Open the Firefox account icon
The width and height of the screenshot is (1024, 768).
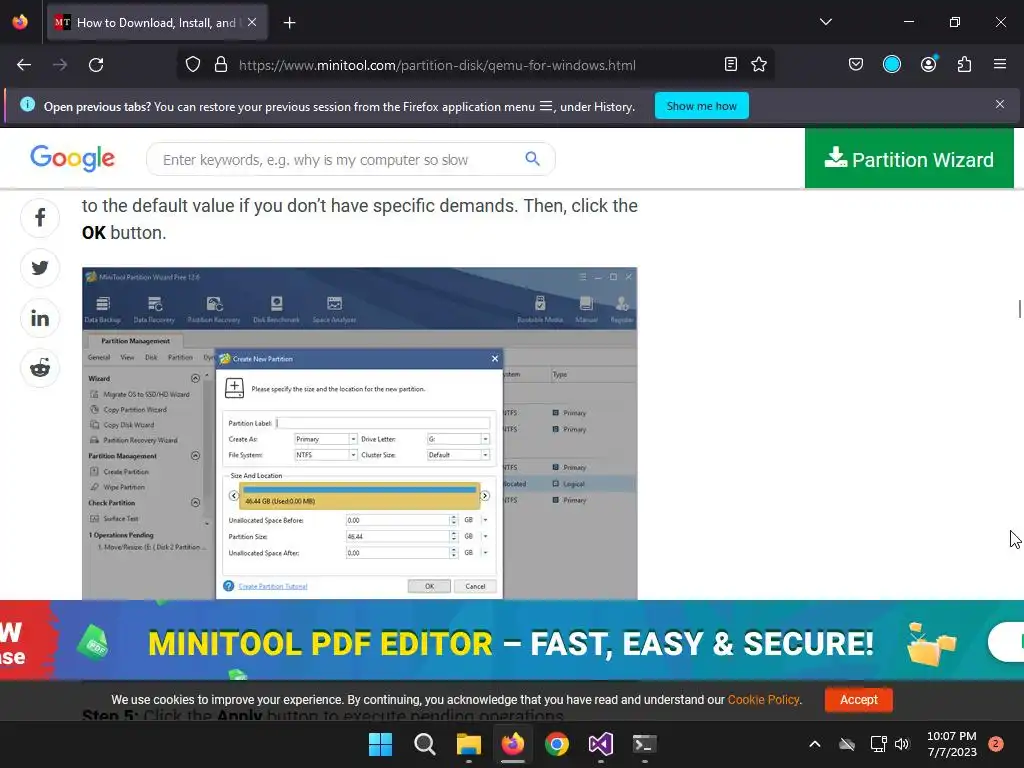pos(929,64)
